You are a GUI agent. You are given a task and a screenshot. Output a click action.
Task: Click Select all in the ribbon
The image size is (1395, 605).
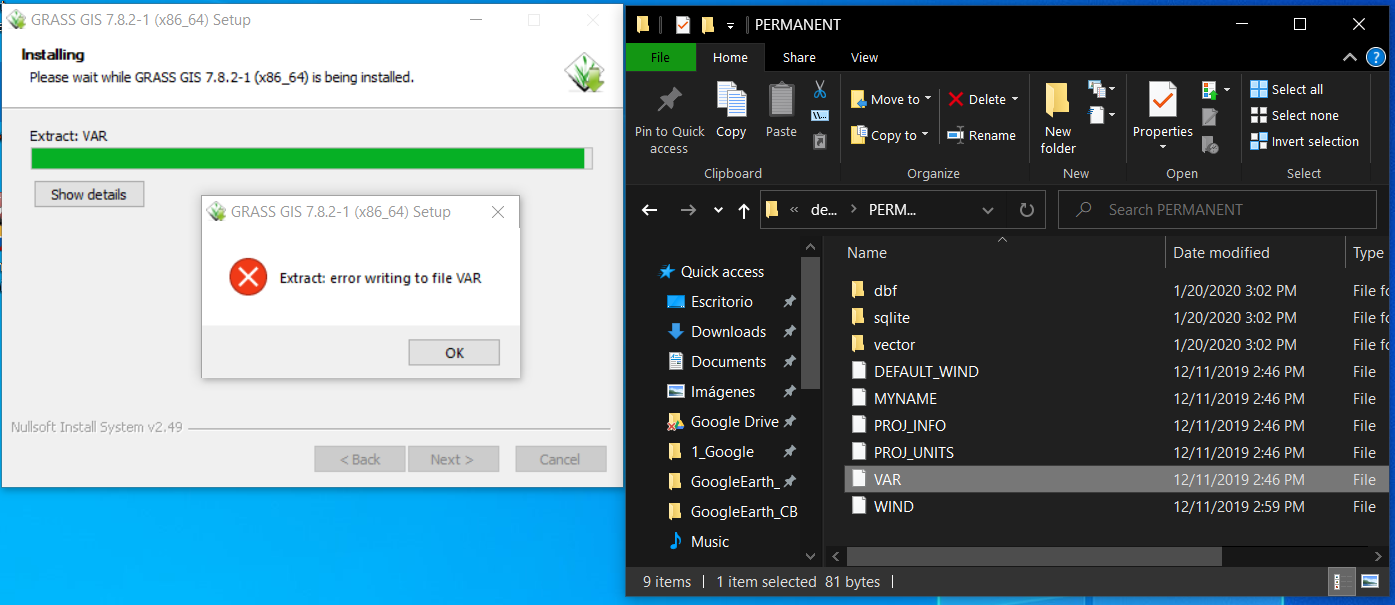[x=1287, y=89]
